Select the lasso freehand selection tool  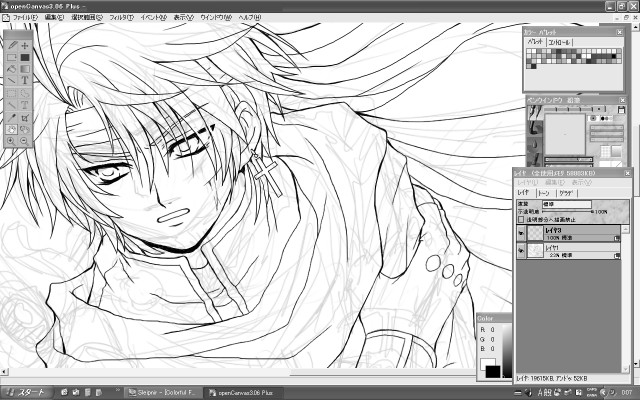click(x=25, y=94)
